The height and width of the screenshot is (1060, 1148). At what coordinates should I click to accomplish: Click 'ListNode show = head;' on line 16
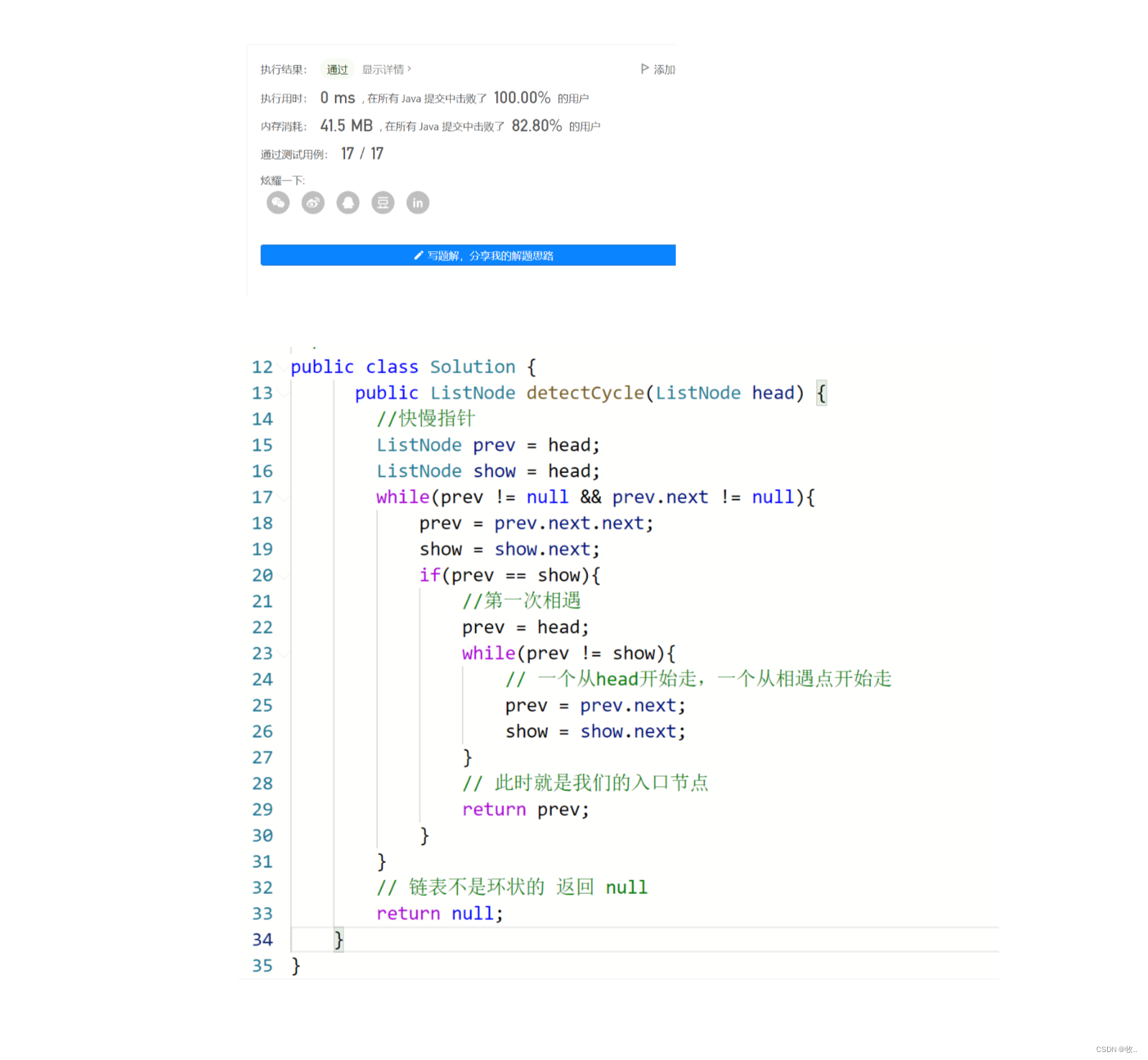488,471
